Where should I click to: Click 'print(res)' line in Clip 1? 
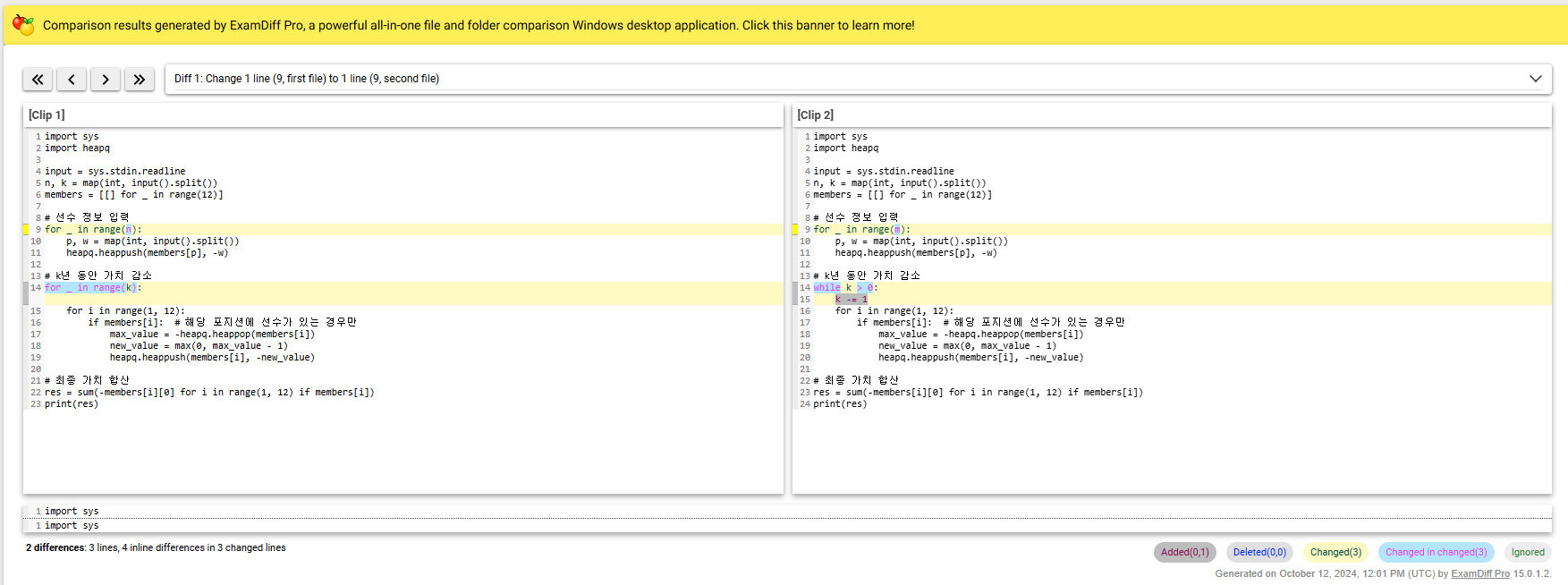pos(72,404)
